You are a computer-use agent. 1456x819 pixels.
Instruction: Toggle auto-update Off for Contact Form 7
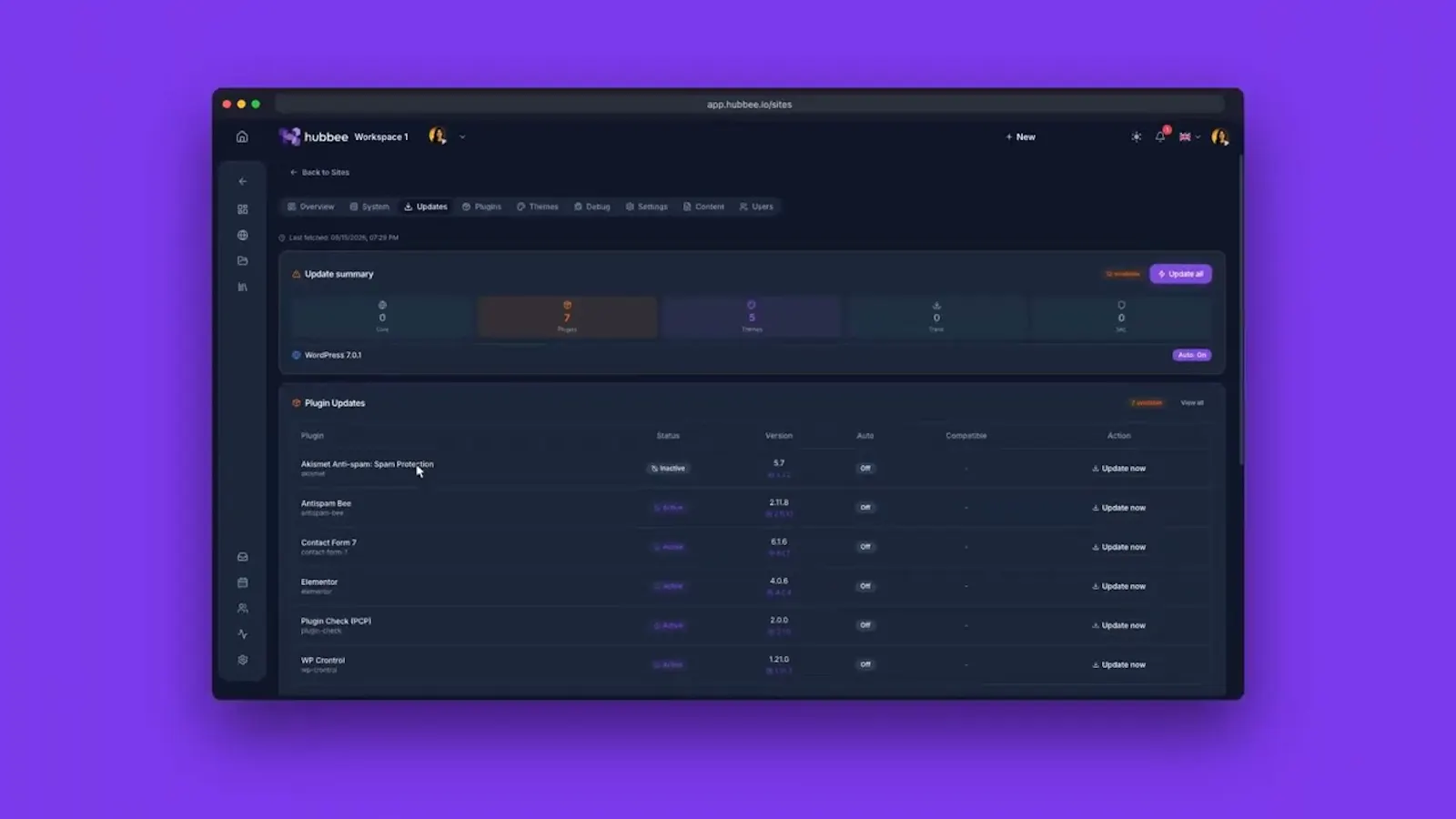pos(865,547)
